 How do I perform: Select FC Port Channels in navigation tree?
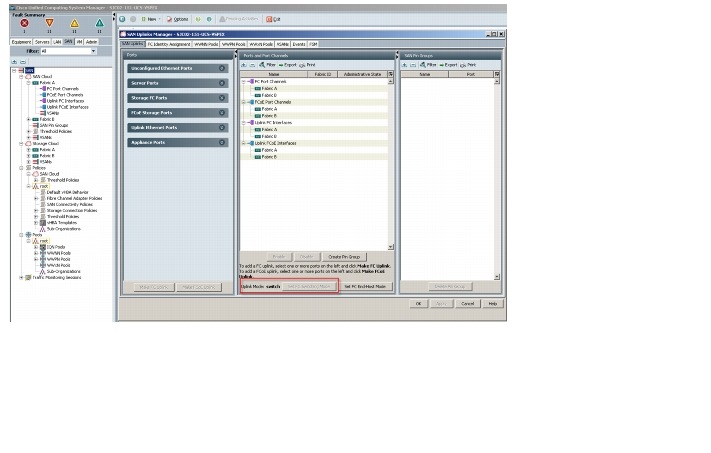(63, 89)
